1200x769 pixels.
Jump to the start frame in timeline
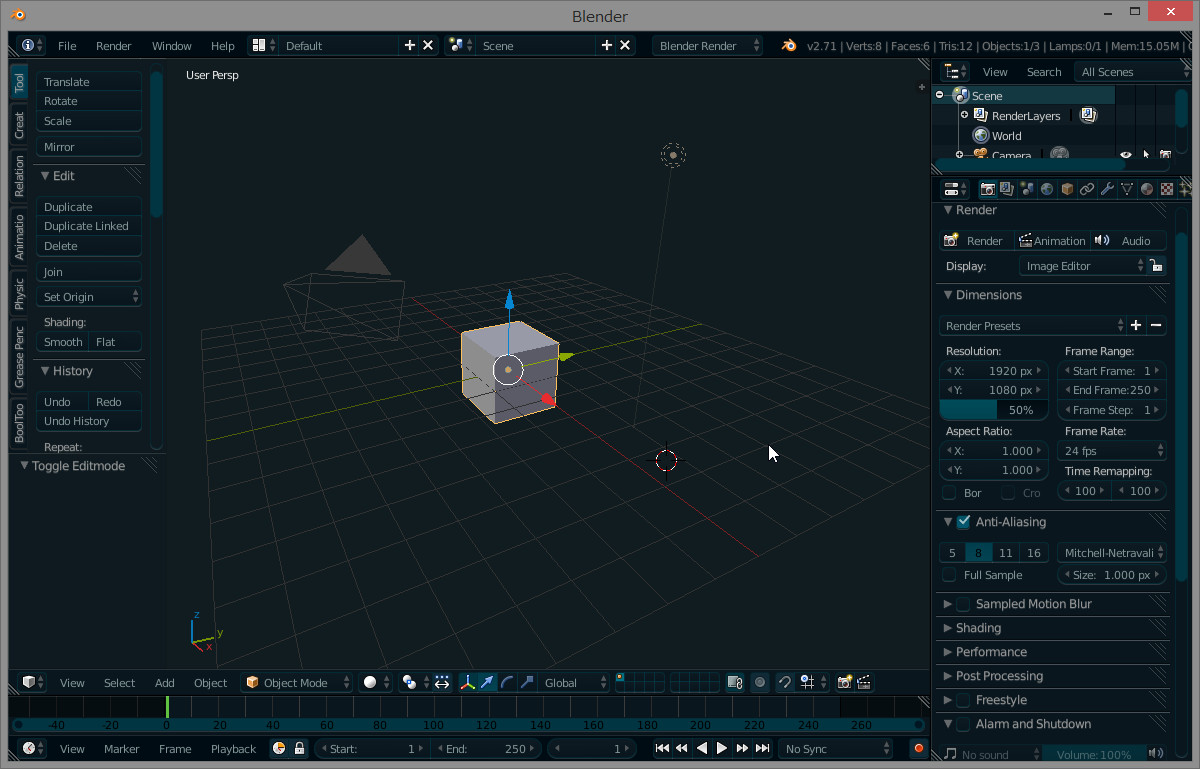662,748
